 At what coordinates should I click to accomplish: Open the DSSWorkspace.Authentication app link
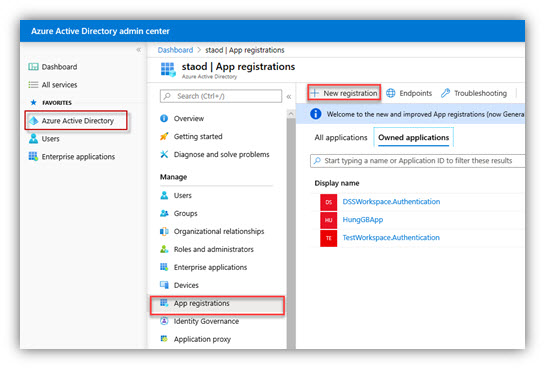coord(391,202)
